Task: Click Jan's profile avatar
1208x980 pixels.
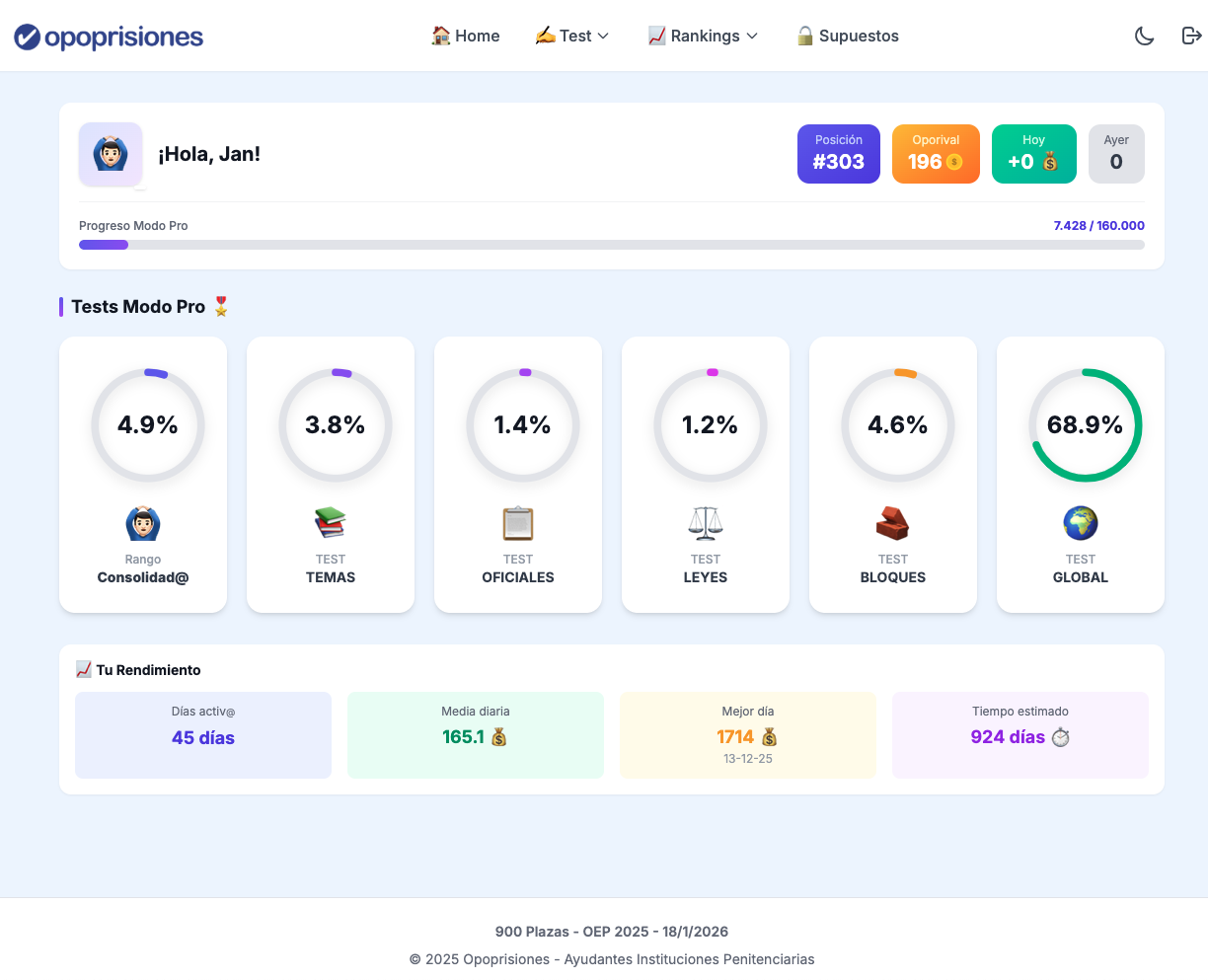Action: point(111,154)
